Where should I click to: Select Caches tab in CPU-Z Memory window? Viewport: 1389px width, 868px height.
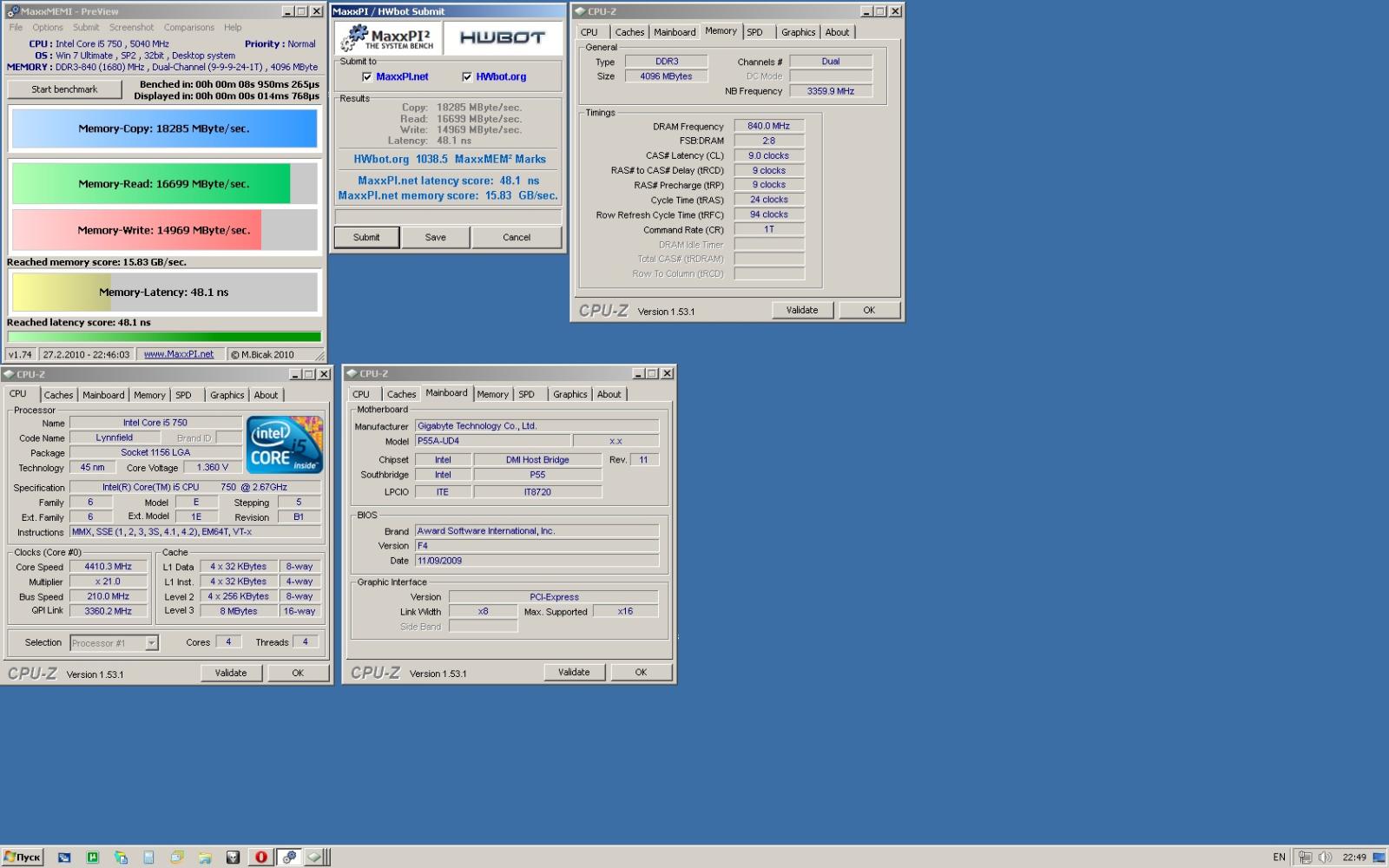[629, 32]
